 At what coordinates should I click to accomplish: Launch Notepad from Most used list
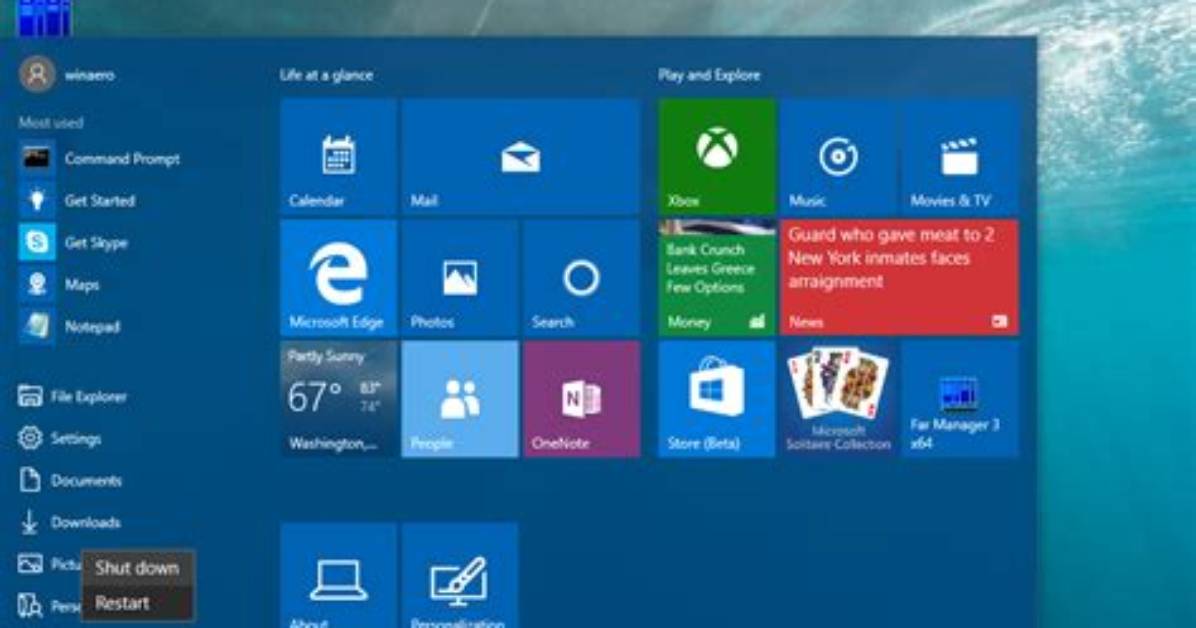coord(69,327)
